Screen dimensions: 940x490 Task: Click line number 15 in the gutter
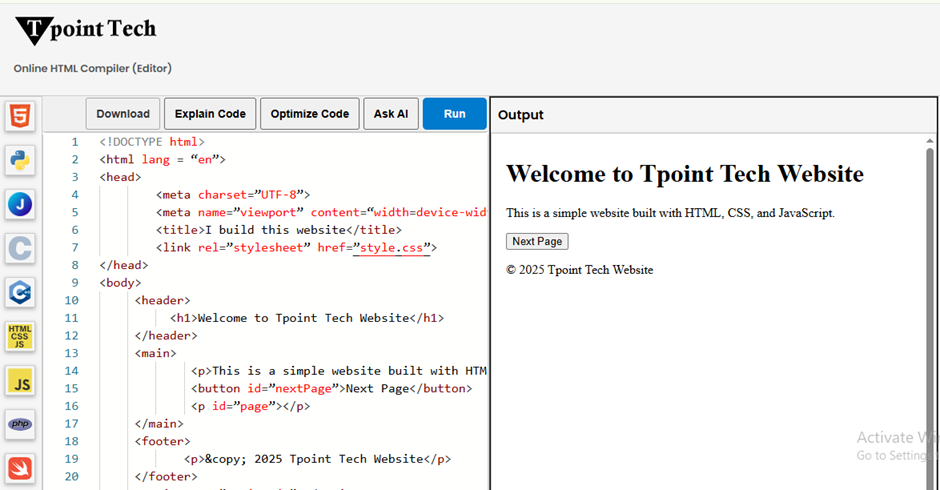(x=71, y=389)
